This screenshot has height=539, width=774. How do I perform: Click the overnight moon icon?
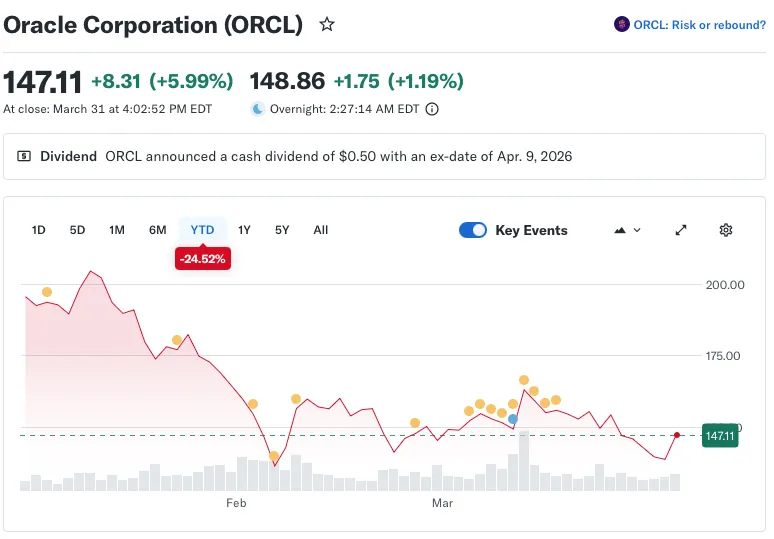257,110
